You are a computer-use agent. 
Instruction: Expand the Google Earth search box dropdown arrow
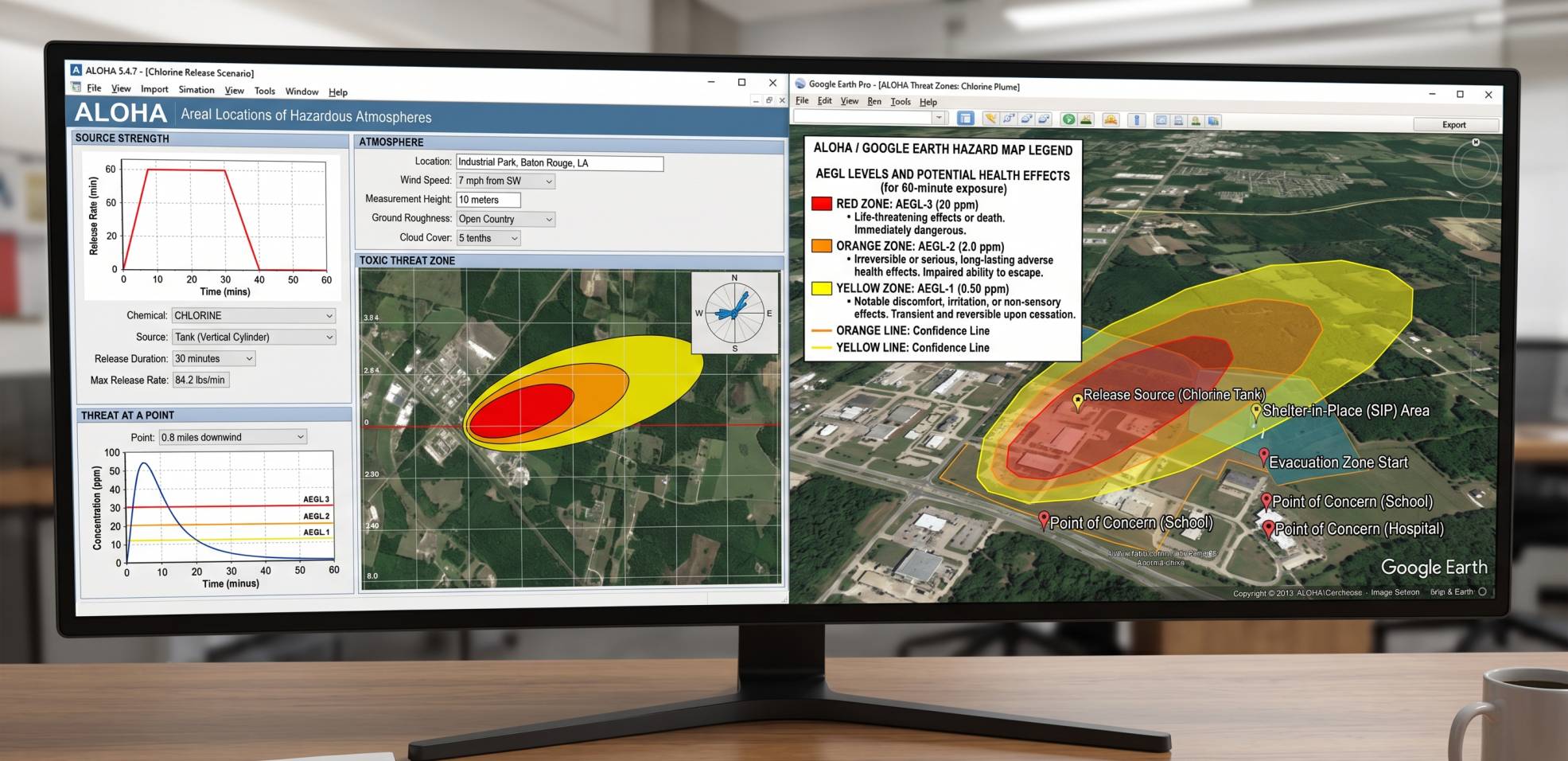tap(939, 118)
